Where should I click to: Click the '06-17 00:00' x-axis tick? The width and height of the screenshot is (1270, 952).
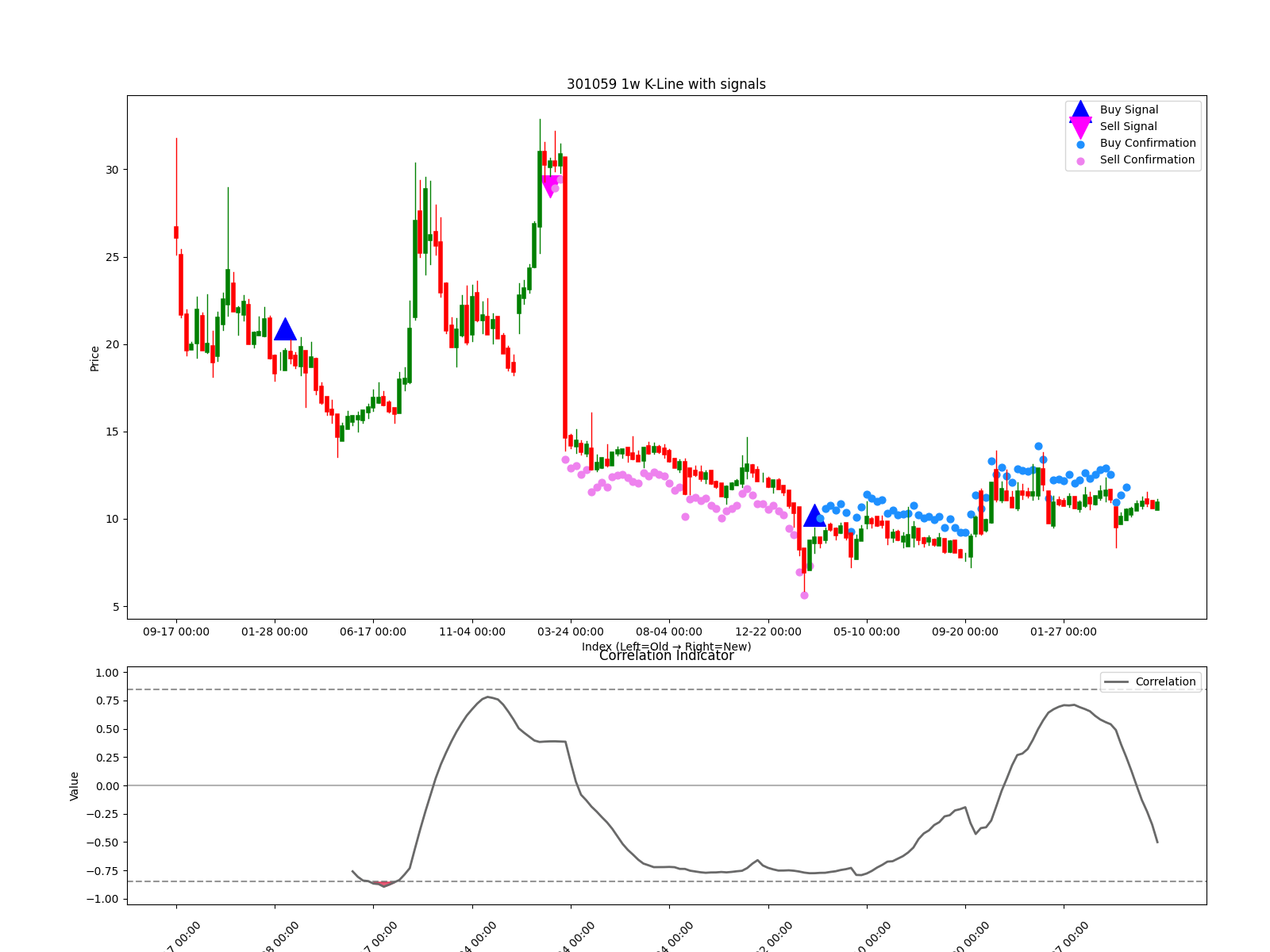point(373,632)
